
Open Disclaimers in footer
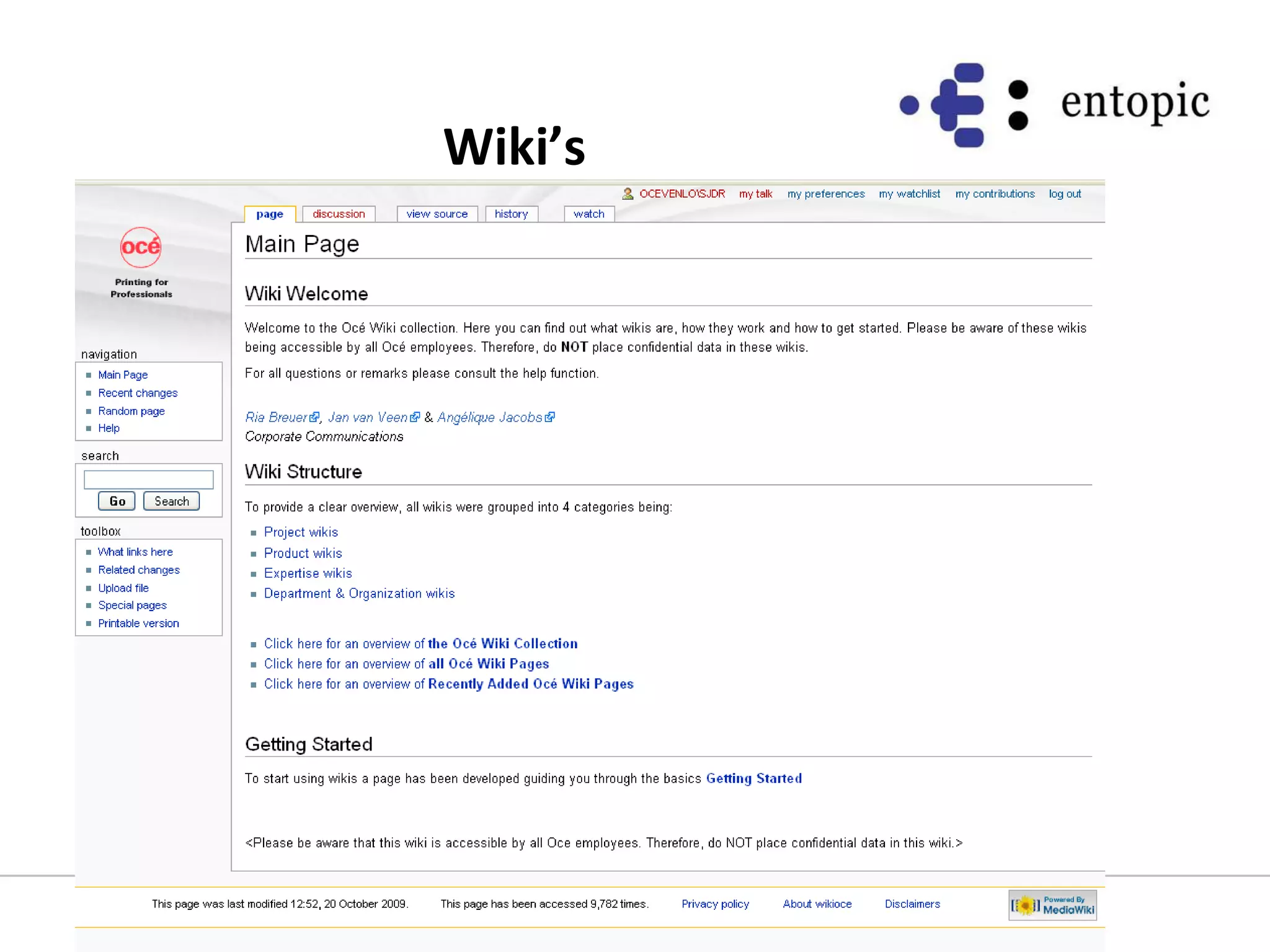pos(912,904)
